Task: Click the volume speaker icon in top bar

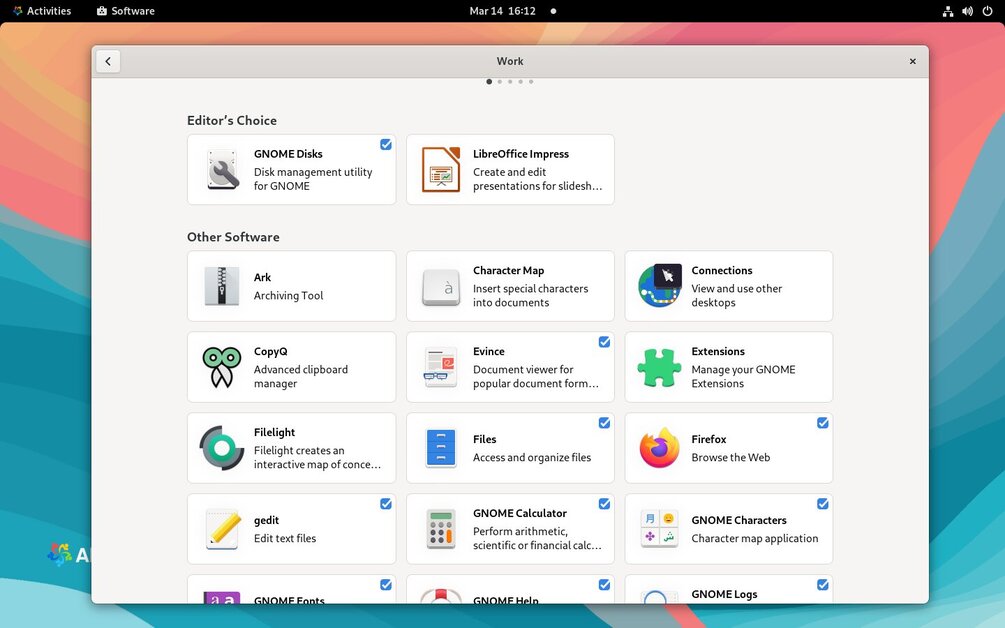Action: point(967,11)
